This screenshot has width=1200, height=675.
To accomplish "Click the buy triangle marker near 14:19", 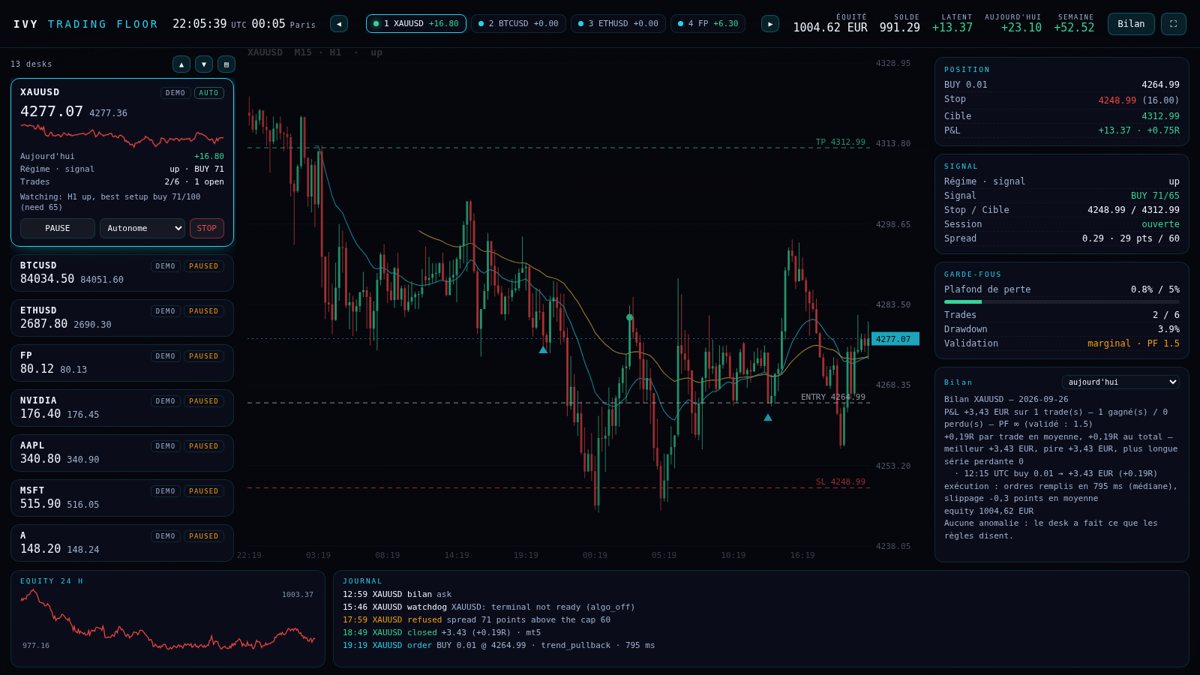I will click(x=768, y=417).
